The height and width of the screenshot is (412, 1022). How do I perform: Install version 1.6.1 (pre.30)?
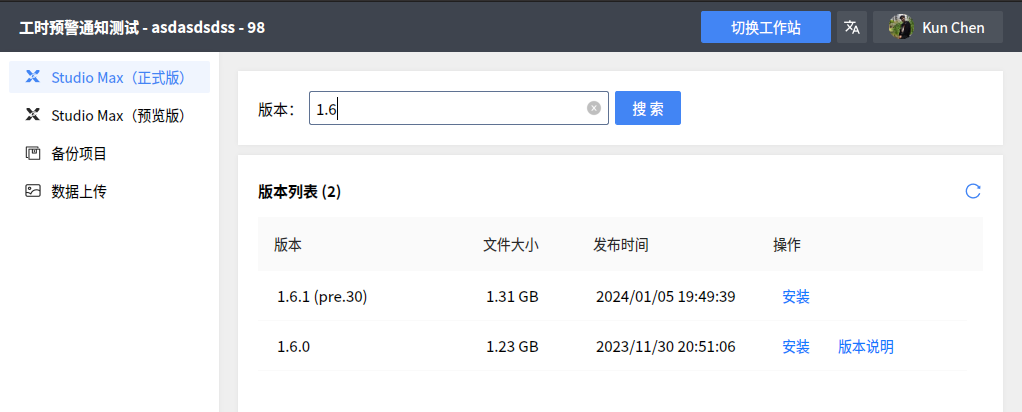click(x=796, y=297)
